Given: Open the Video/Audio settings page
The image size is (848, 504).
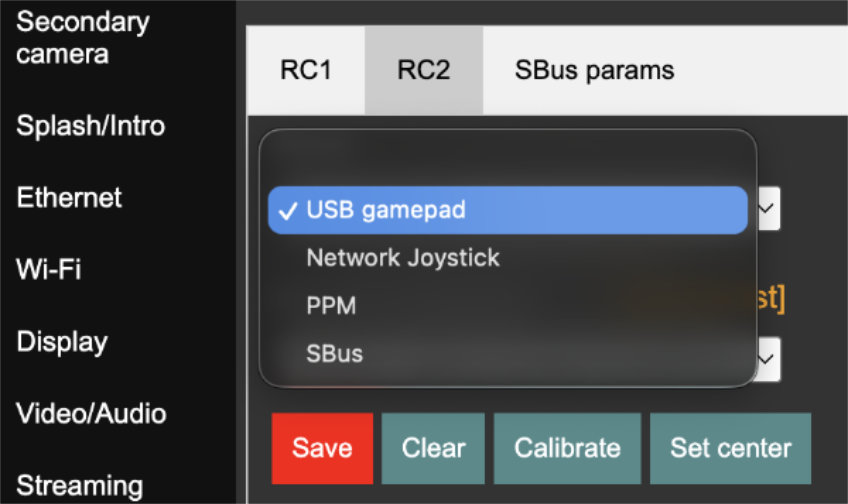Looking at the screenshot, I should [91, 414].
